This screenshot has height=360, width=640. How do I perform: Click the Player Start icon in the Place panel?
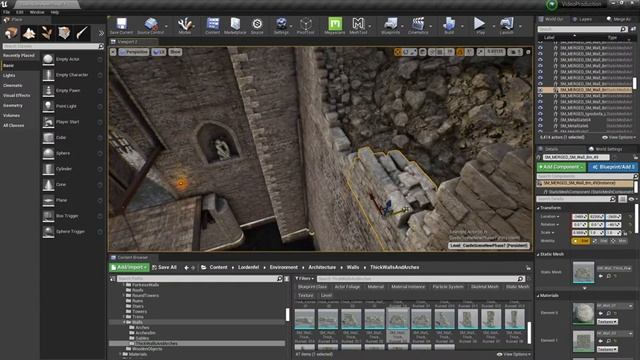click(x=48, y=122)
